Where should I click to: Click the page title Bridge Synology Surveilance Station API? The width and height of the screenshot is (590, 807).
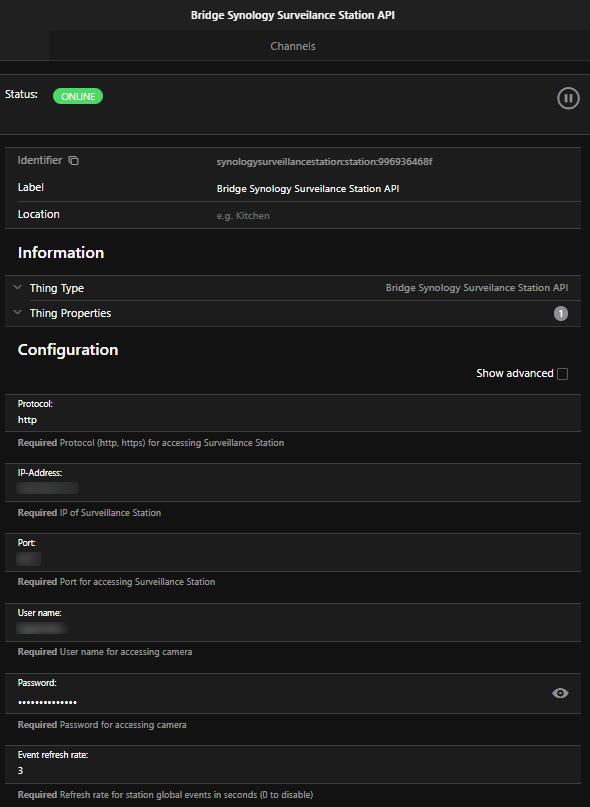[x=292, y=15]
